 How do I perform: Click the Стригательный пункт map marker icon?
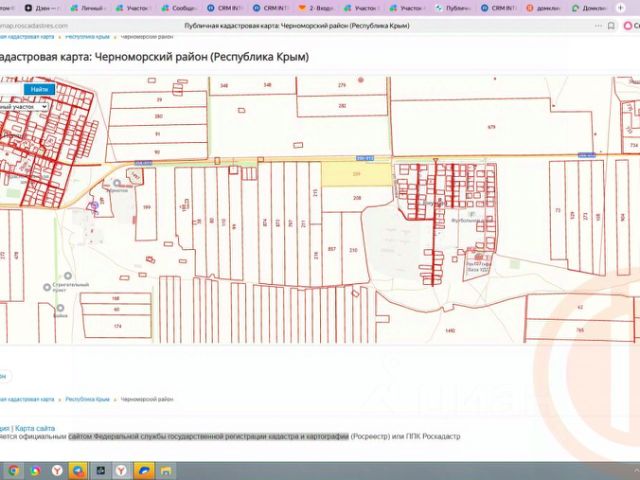[47, 287]
